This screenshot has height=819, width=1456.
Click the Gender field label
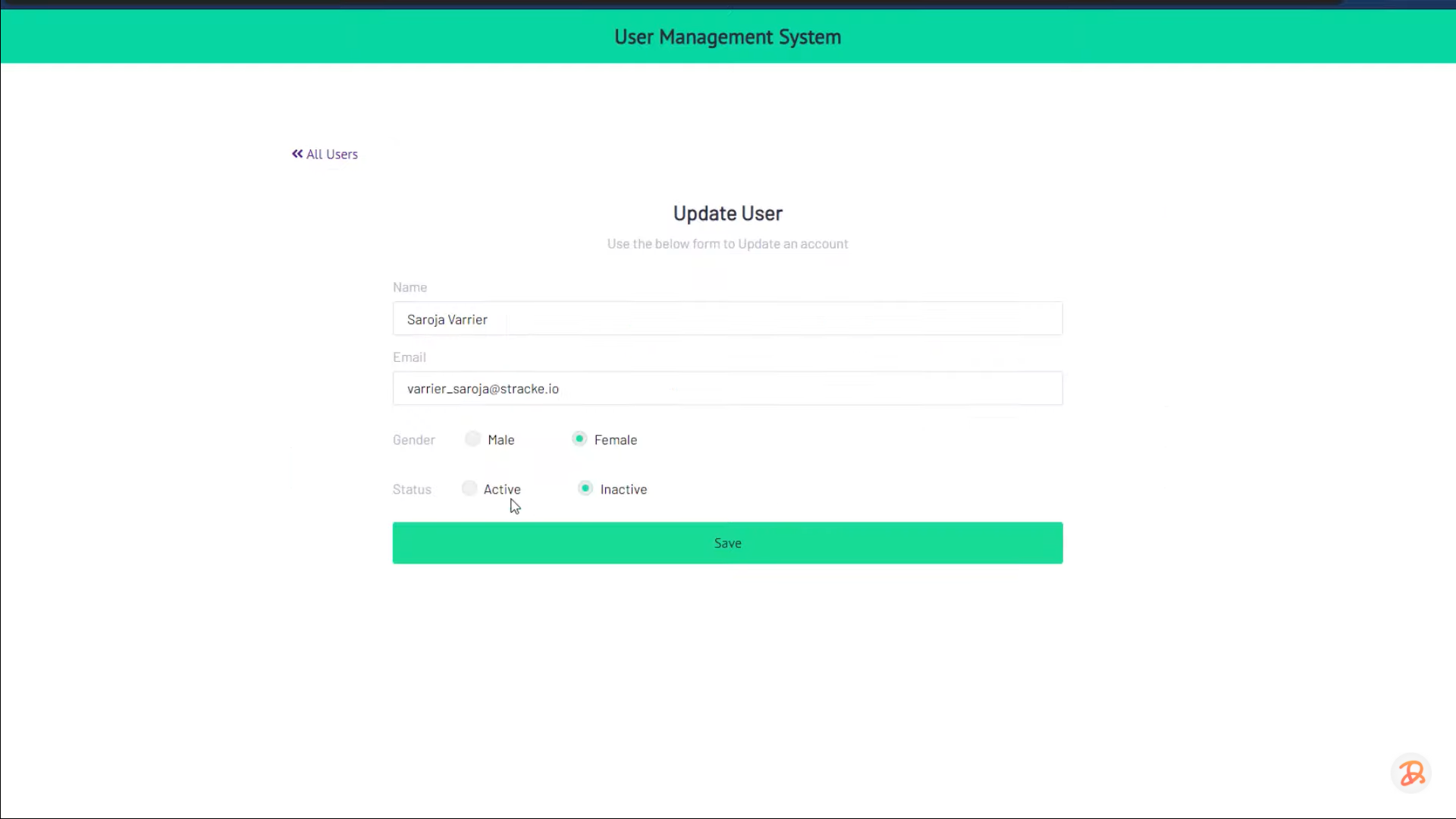(x=413, y=440)
